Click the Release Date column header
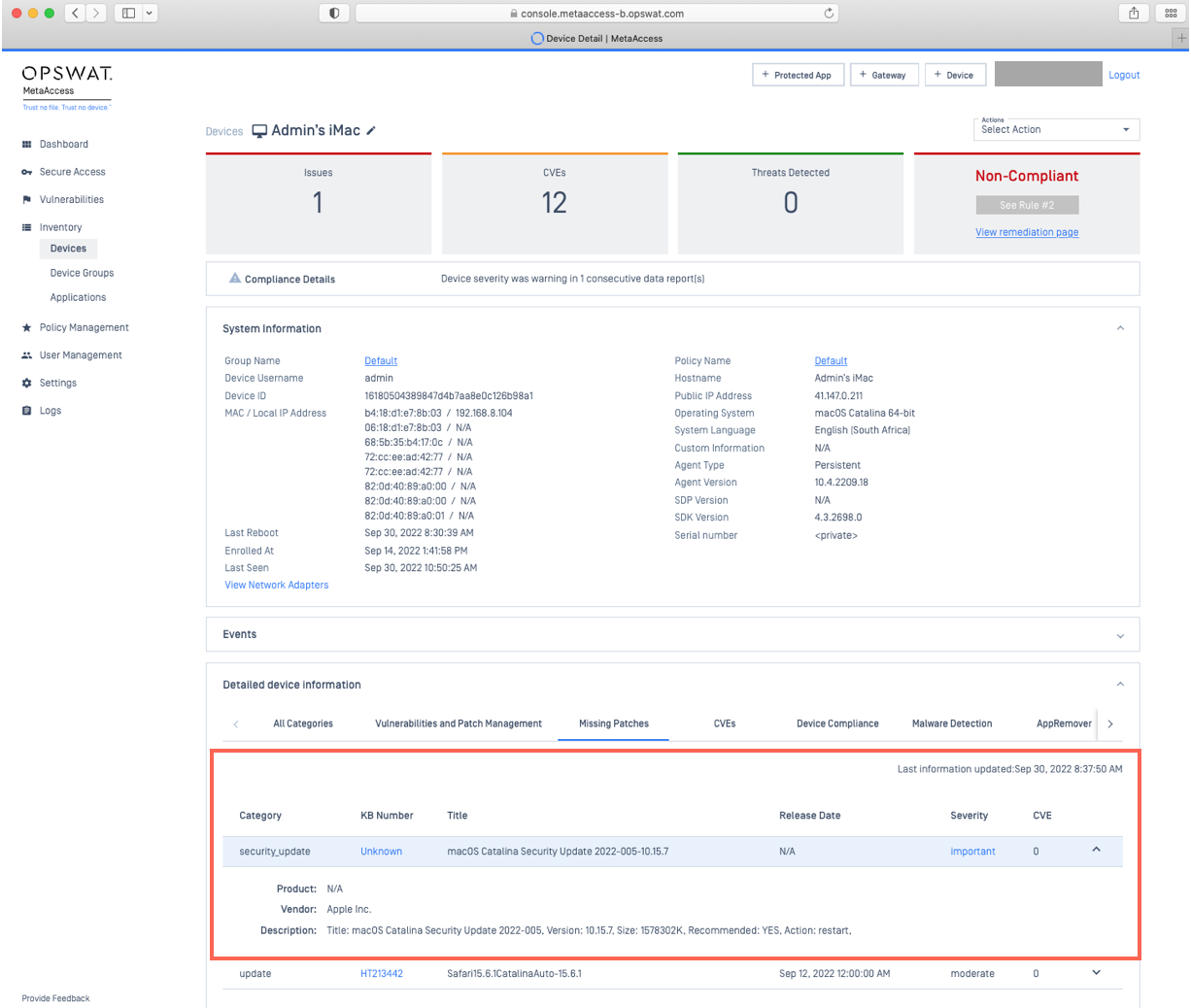This screenshot has width=1191, height=1008. point(810,816)
